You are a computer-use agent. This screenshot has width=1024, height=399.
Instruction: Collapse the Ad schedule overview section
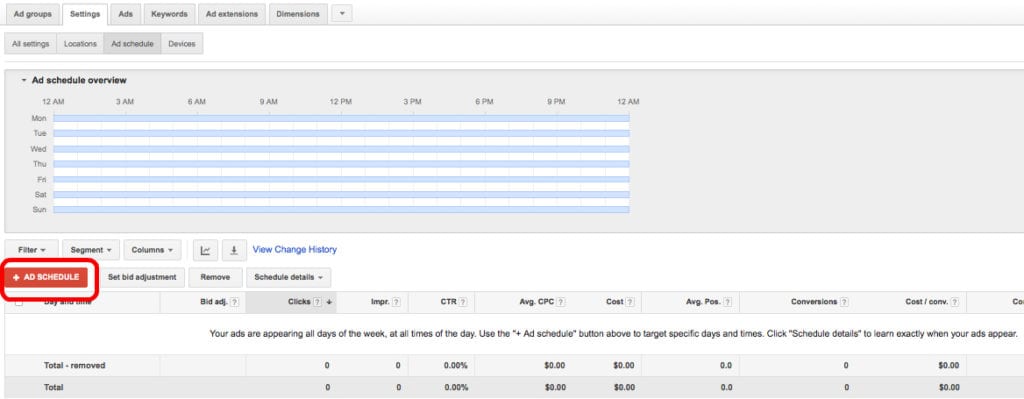pyautogui.click(x=24, y=80)
